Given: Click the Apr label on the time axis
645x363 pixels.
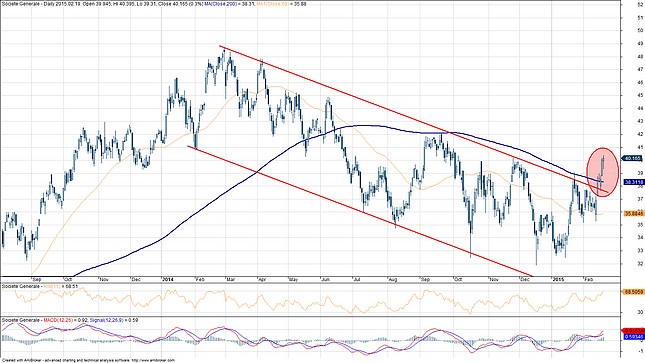Looking at the screenshot, I should (261, 280).
